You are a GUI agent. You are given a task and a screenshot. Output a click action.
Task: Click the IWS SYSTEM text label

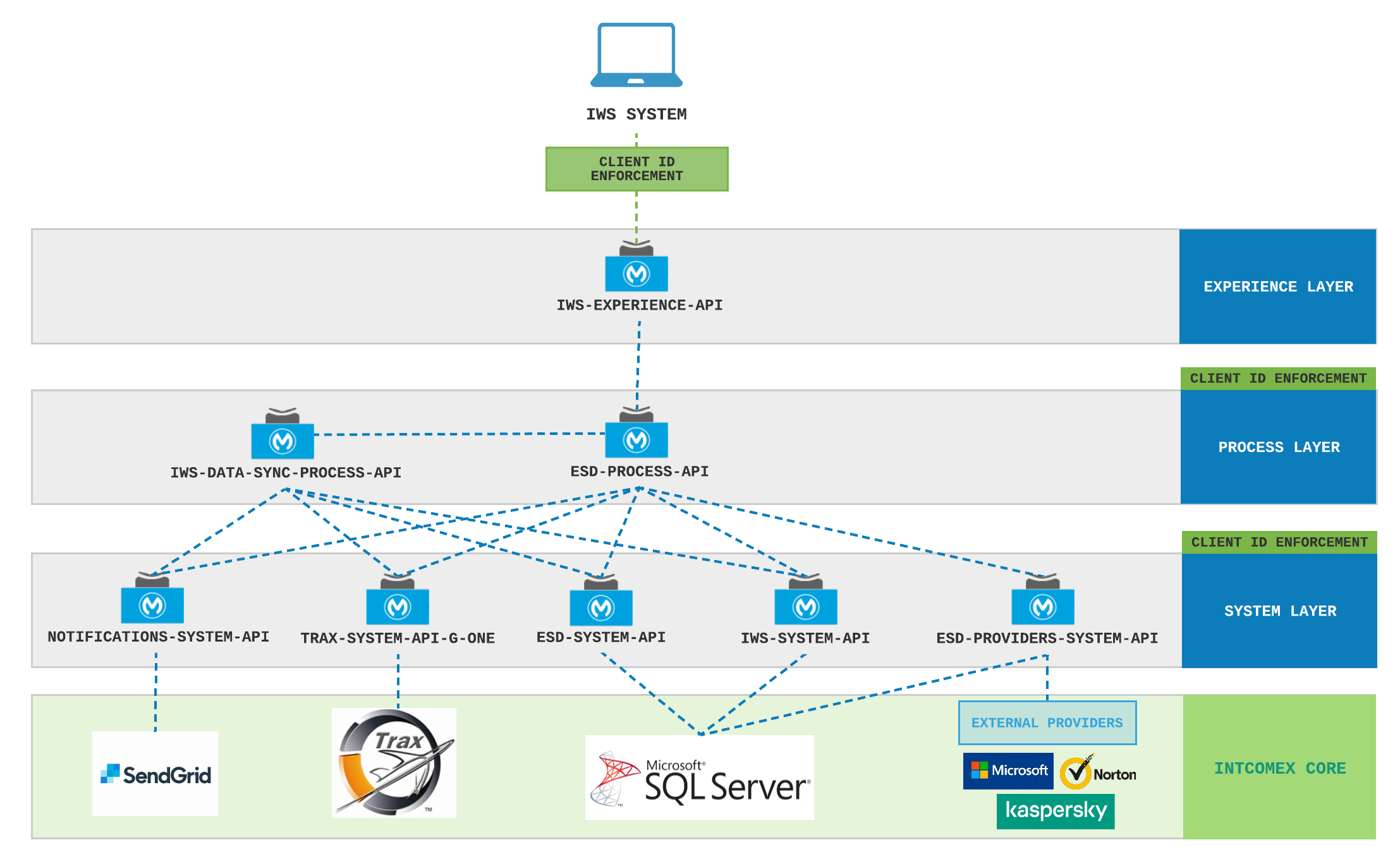tap(636, 114)
